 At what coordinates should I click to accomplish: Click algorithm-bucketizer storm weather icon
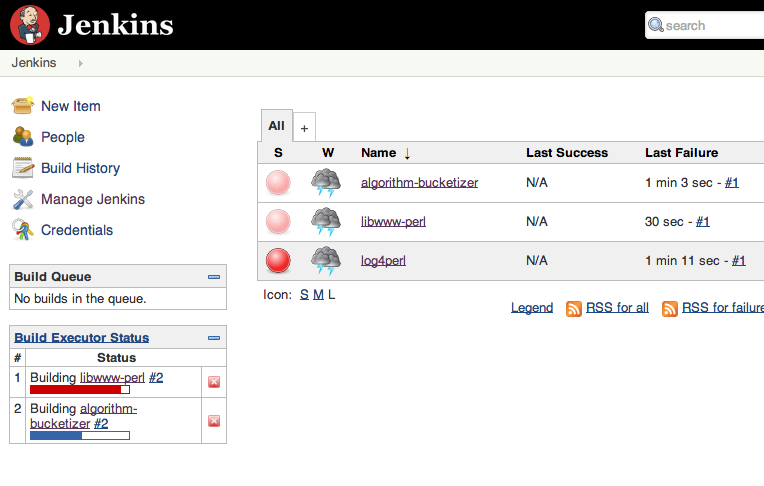326,183
